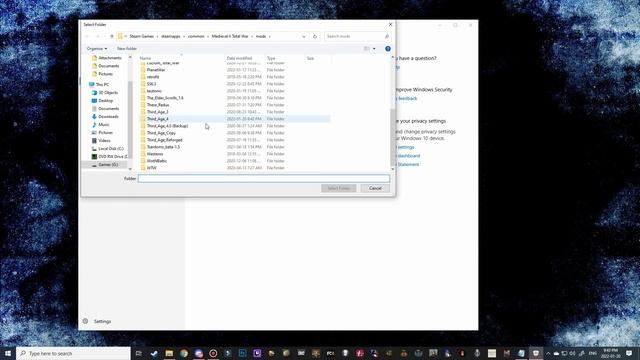Open the Organize dropdown menu
640x360 pixels.
pos(97,49)
